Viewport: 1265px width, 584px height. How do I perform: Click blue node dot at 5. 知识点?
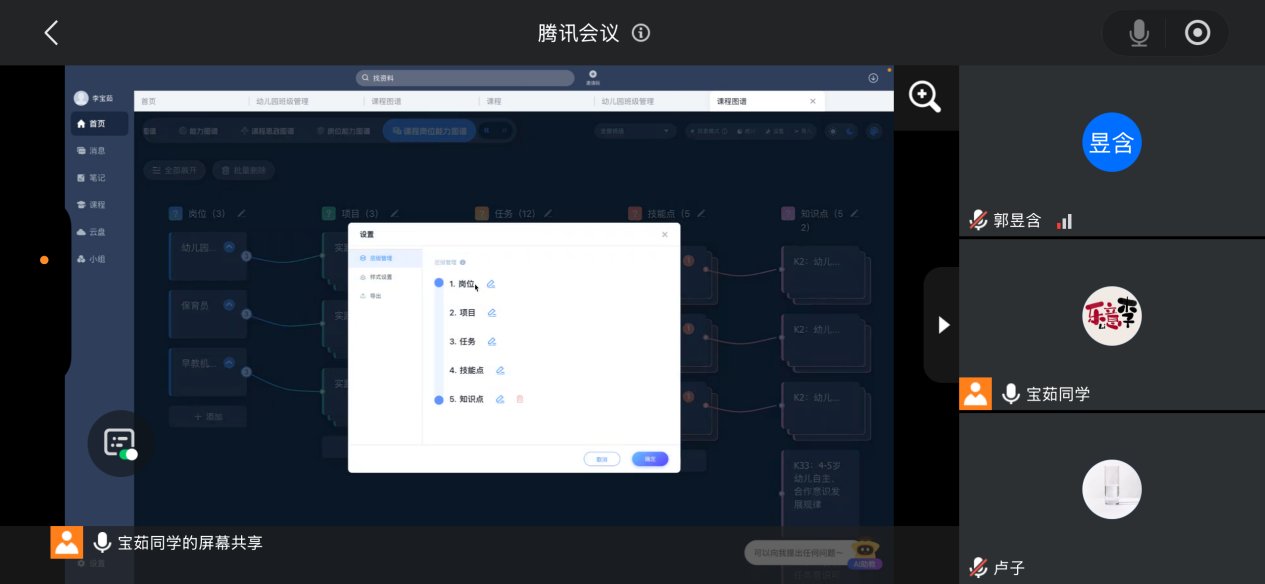tap(439, 399)
